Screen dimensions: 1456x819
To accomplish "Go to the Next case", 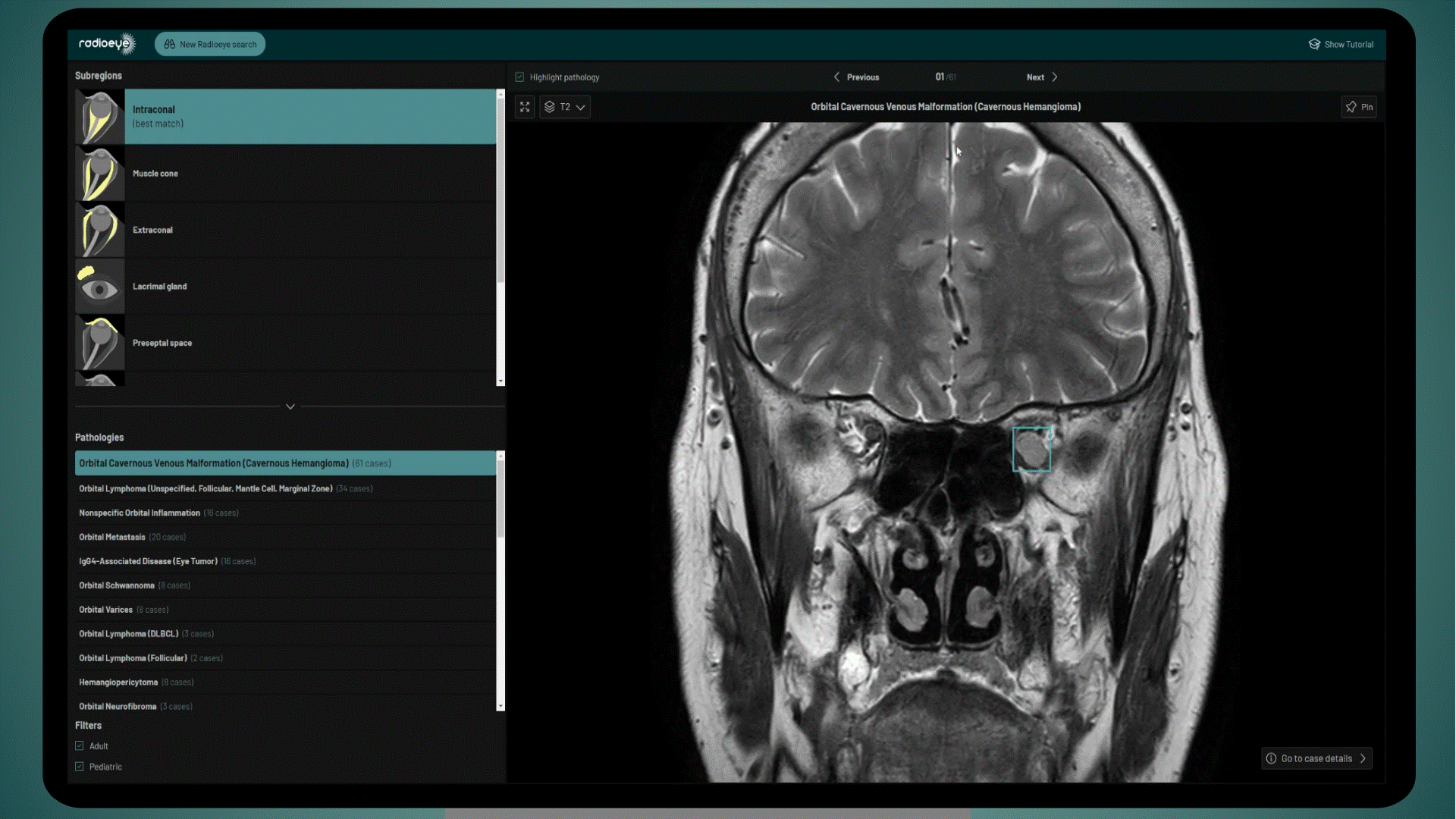I will point(1042,77).
